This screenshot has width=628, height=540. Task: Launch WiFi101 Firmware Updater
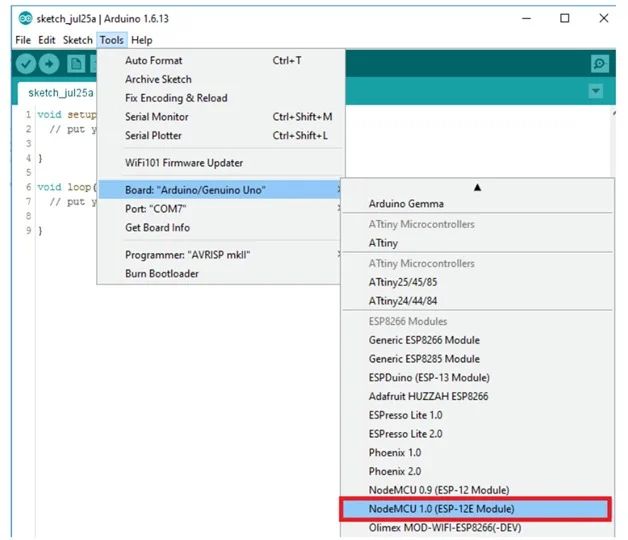(x=221, y=163)
